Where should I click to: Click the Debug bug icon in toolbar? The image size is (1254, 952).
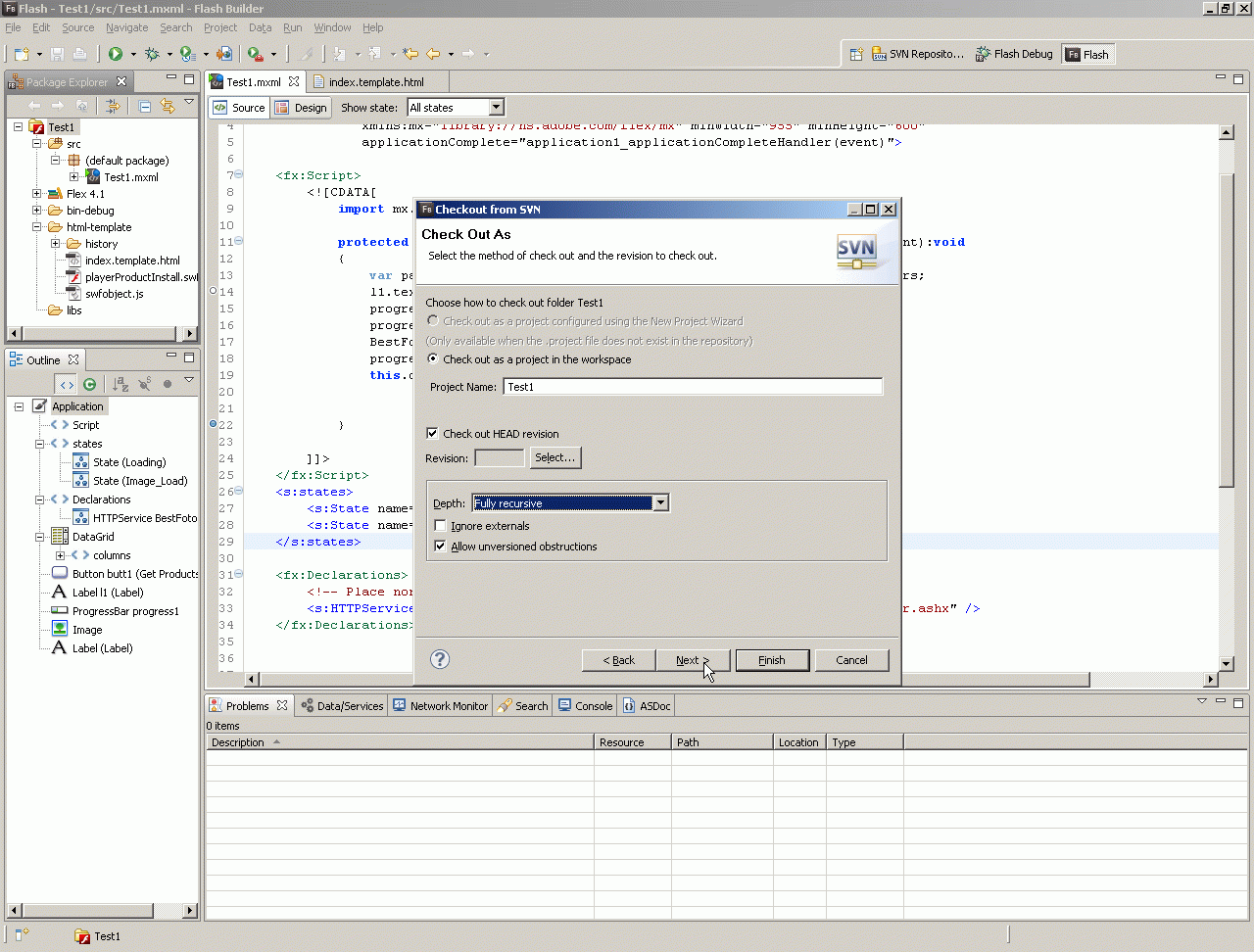click(x=152, y=54)
